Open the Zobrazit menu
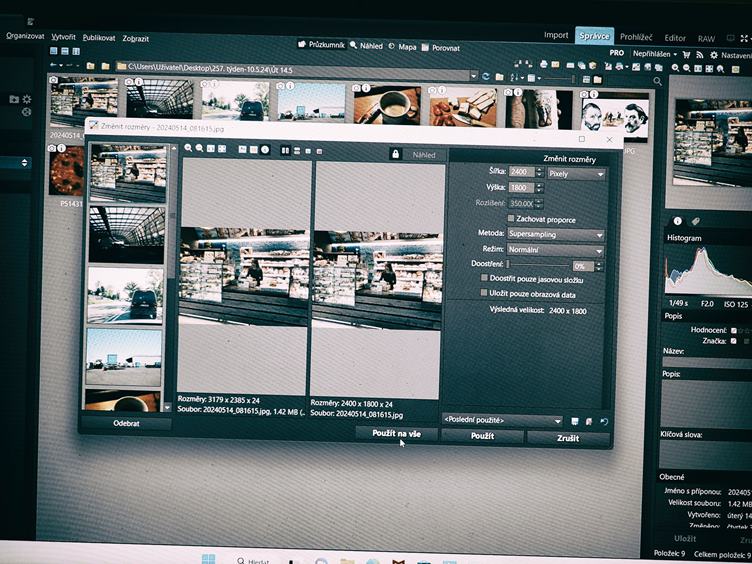Viewport: 752px width, 564px height. (136, 39)
